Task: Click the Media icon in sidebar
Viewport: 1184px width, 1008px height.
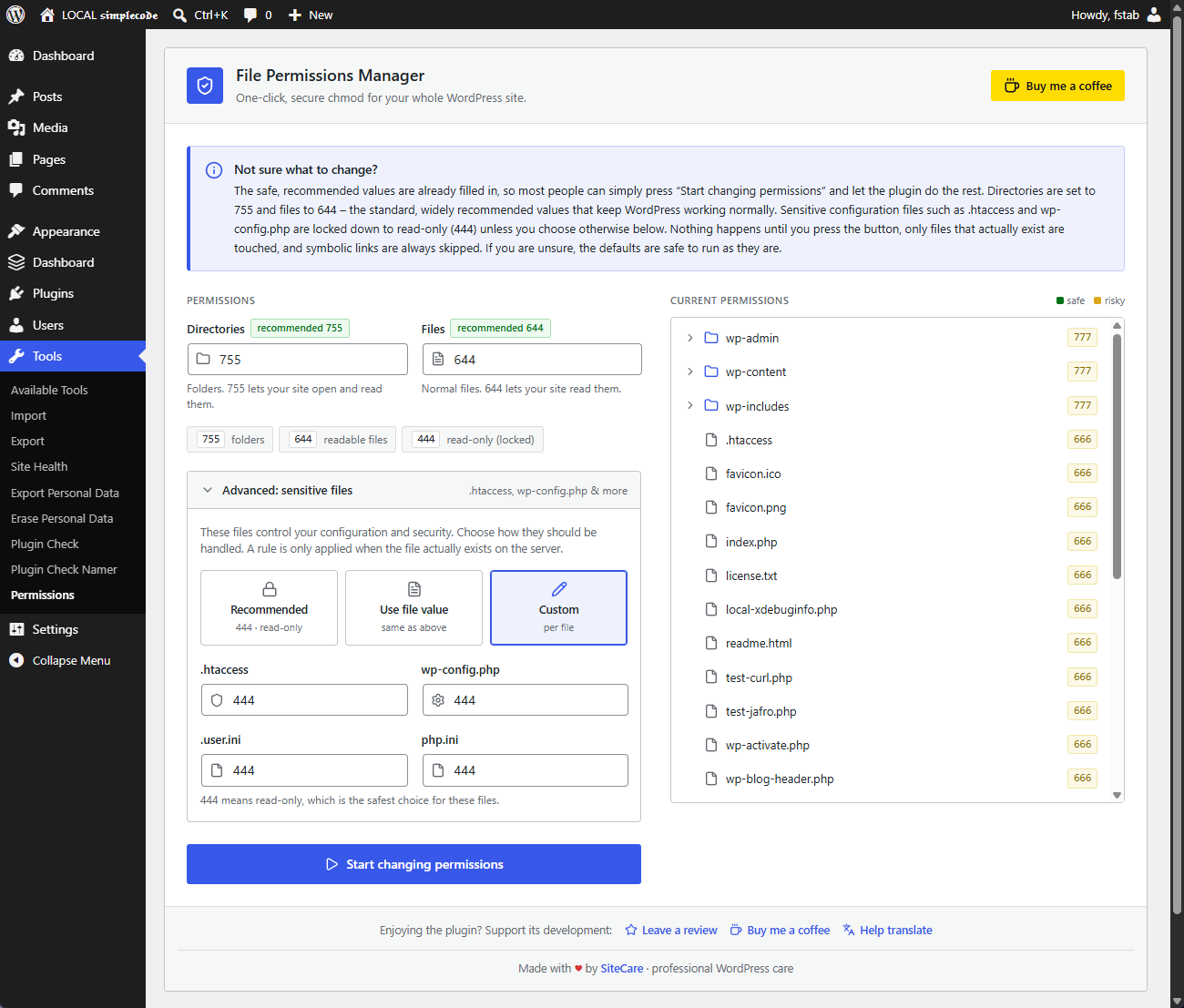Action: coord(16,127)
